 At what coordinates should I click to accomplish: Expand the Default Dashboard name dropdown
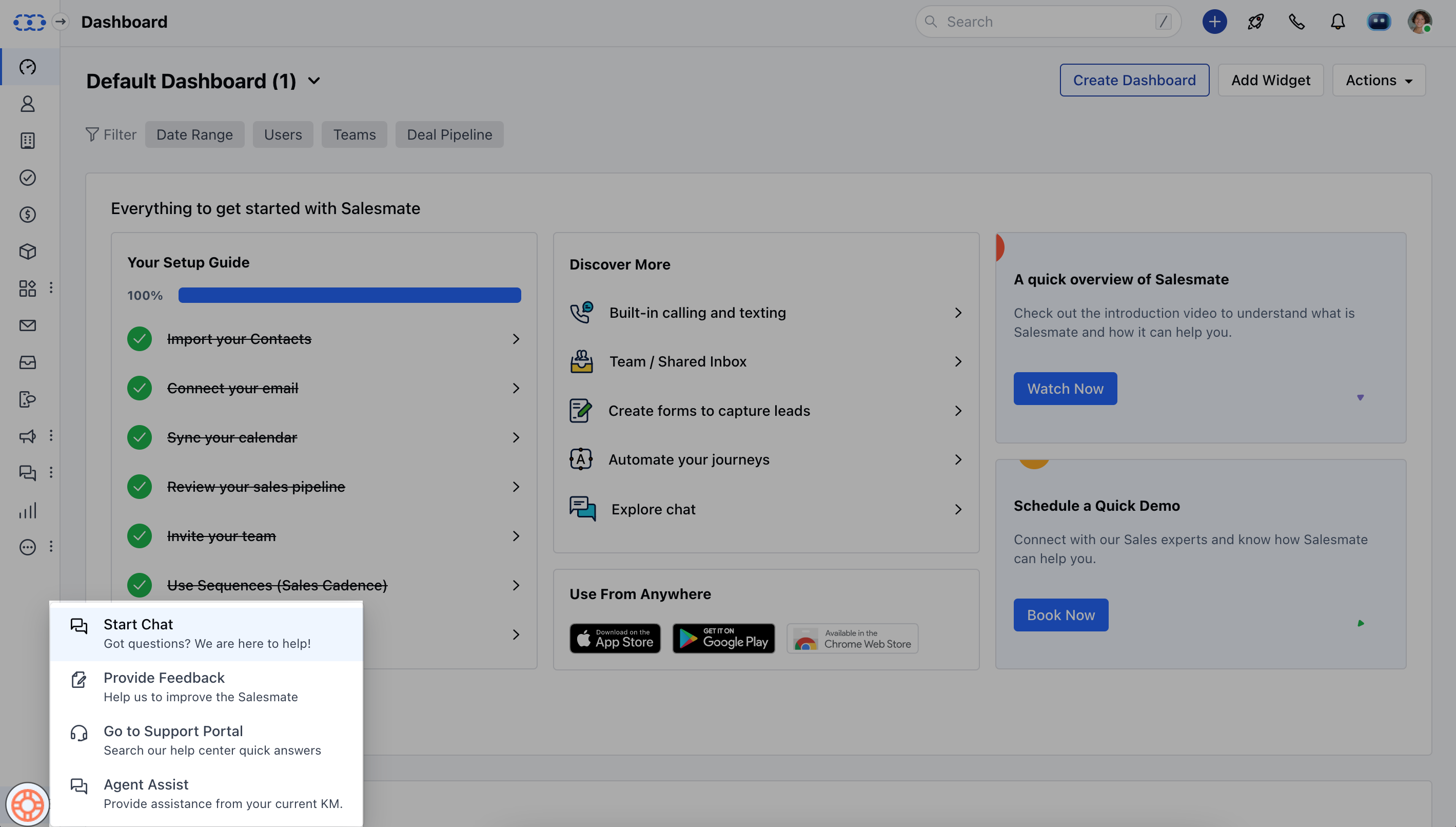[314, 81]
